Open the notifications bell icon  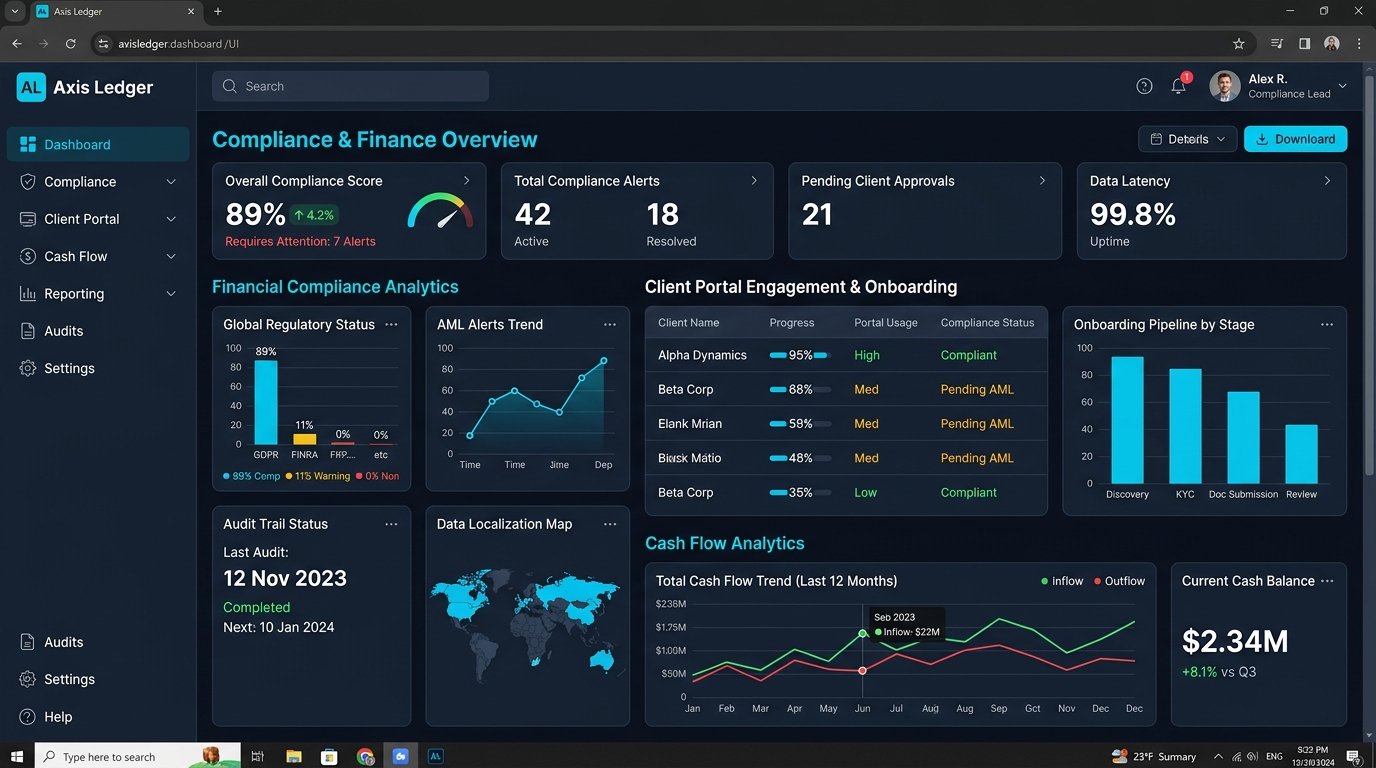[x=1179, y=86]
